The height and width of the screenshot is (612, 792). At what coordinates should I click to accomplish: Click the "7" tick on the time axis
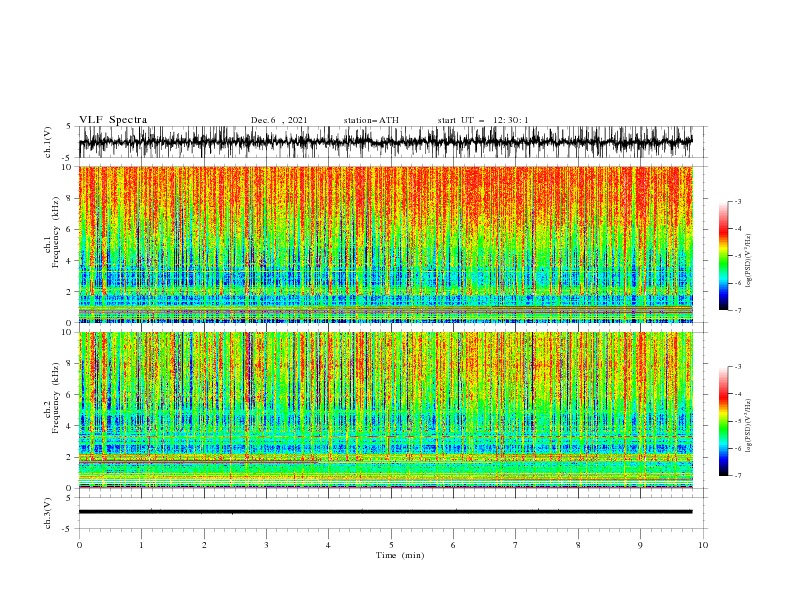516,545
